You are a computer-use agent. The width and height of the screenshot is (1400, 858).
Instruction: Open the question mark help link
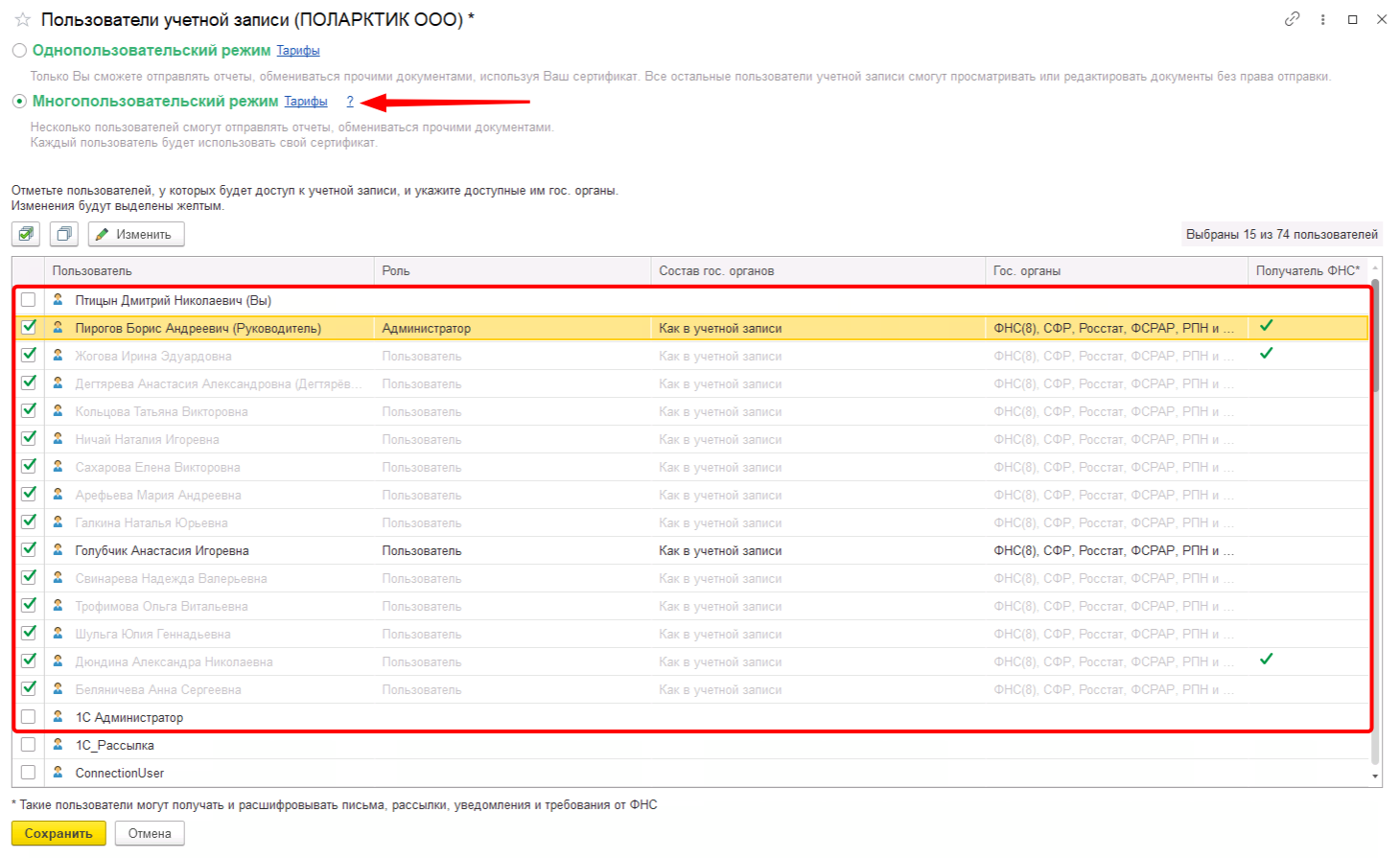350,102
